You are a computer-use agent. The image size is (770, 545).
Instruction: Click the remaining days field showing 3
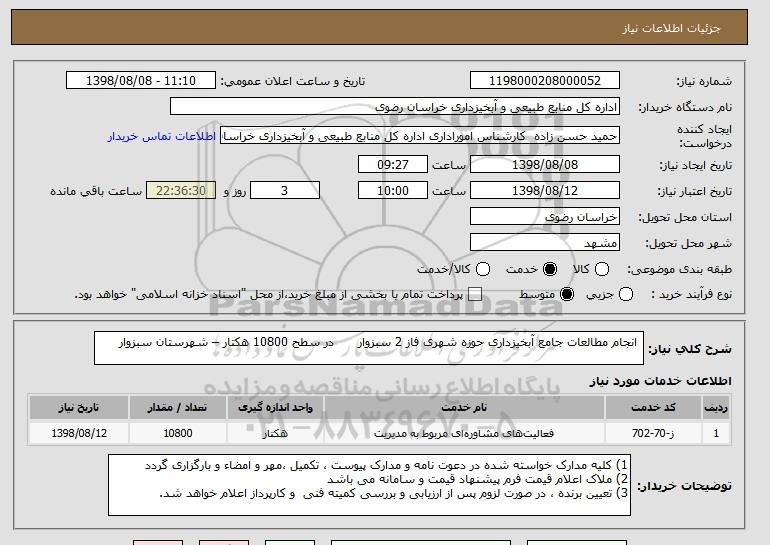pyautogui.click(x=285, y=191)
